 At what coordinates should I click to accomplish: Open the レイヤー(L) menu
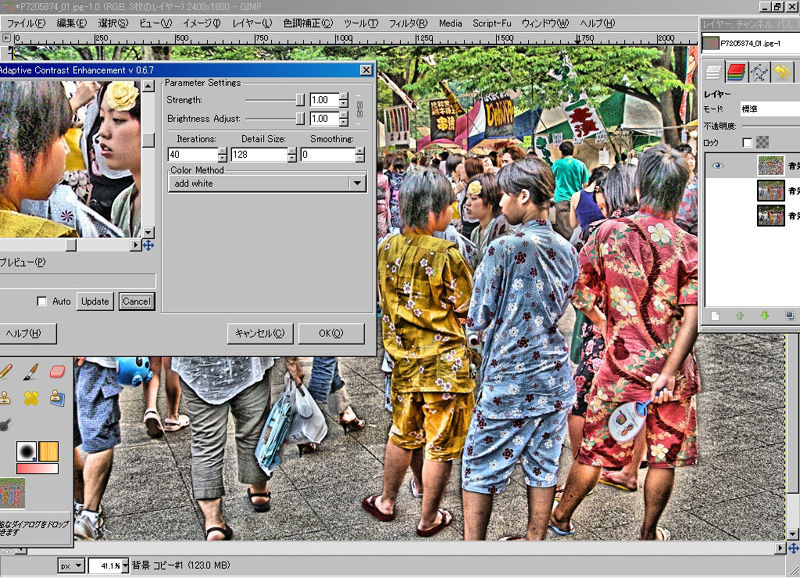[x=252, y=23]
